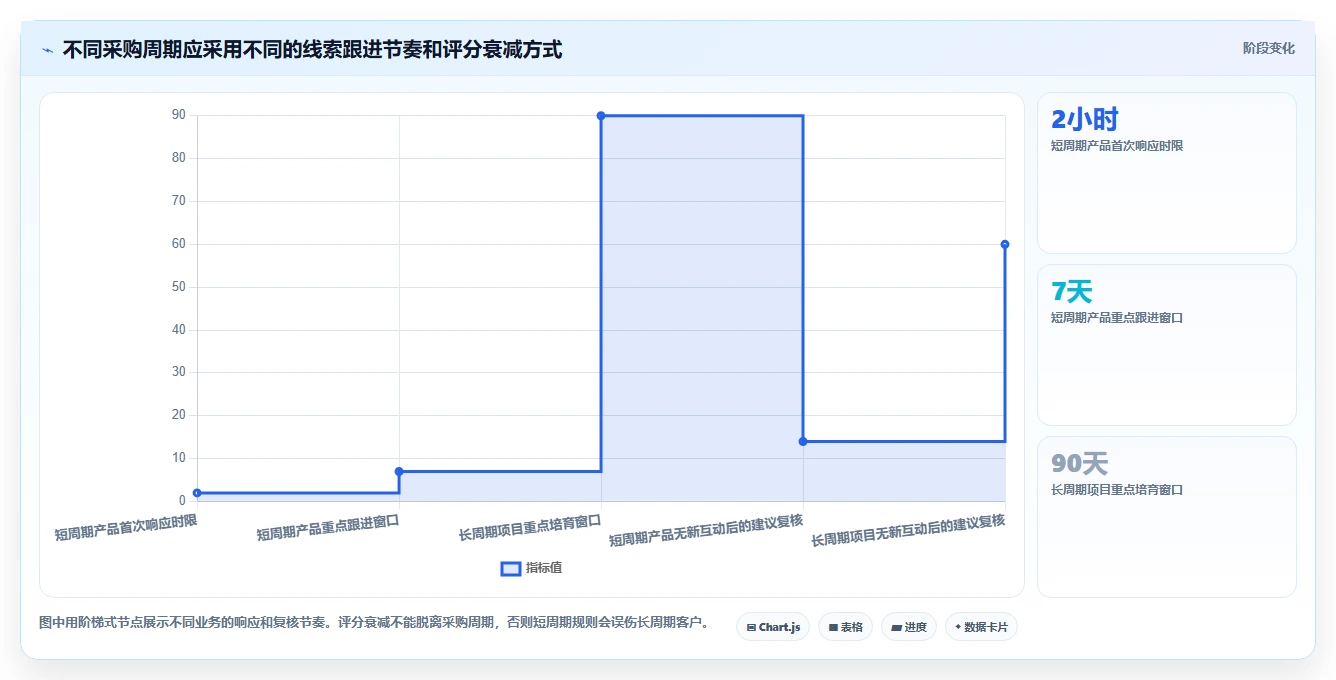This screenshot has height=680, width=1336.
Task: Click the 长周期项目重点培育窗口 card caption
Action: point(1117,490)
